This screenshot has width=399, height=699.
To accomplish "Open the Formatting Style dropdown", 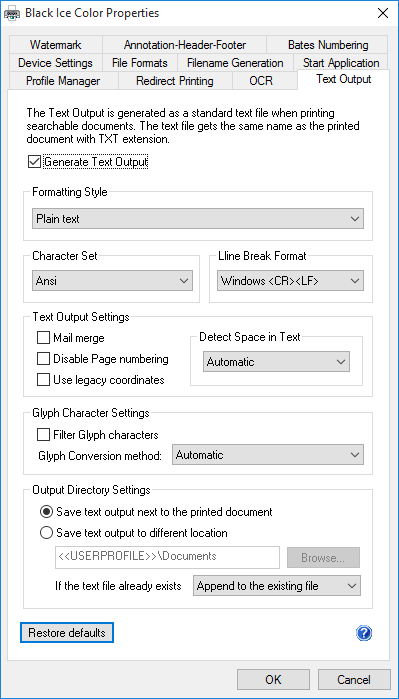I will [198, 219].
